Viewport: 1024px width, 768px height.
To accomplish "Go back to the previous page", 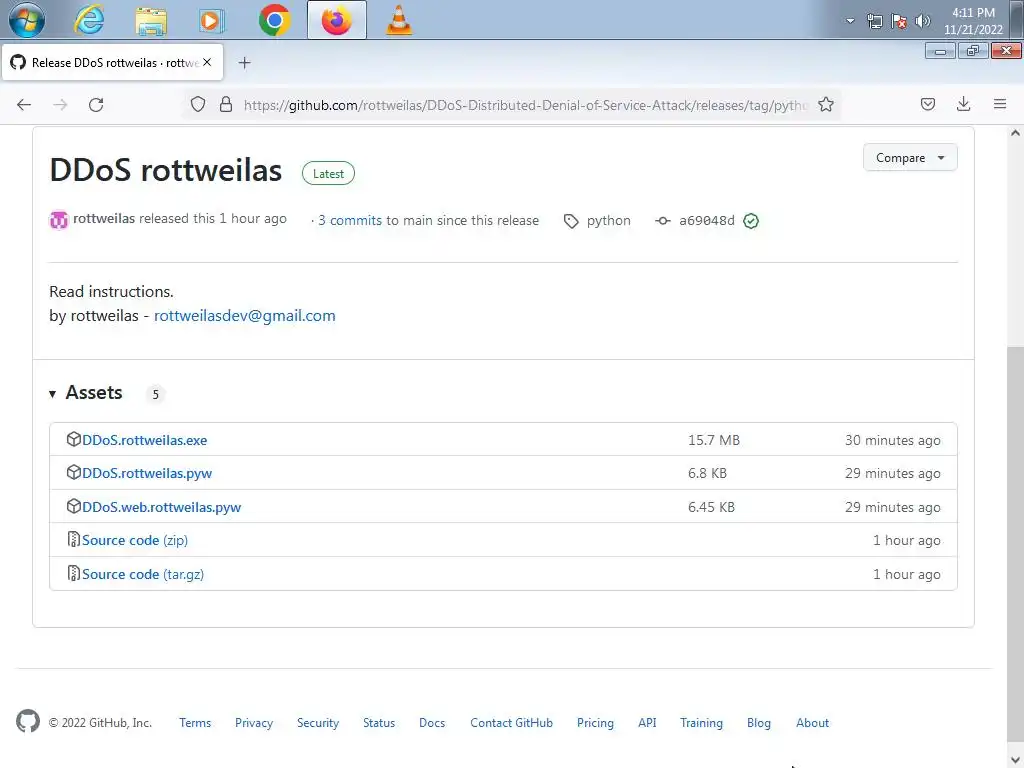I will (x=24, y=104).
